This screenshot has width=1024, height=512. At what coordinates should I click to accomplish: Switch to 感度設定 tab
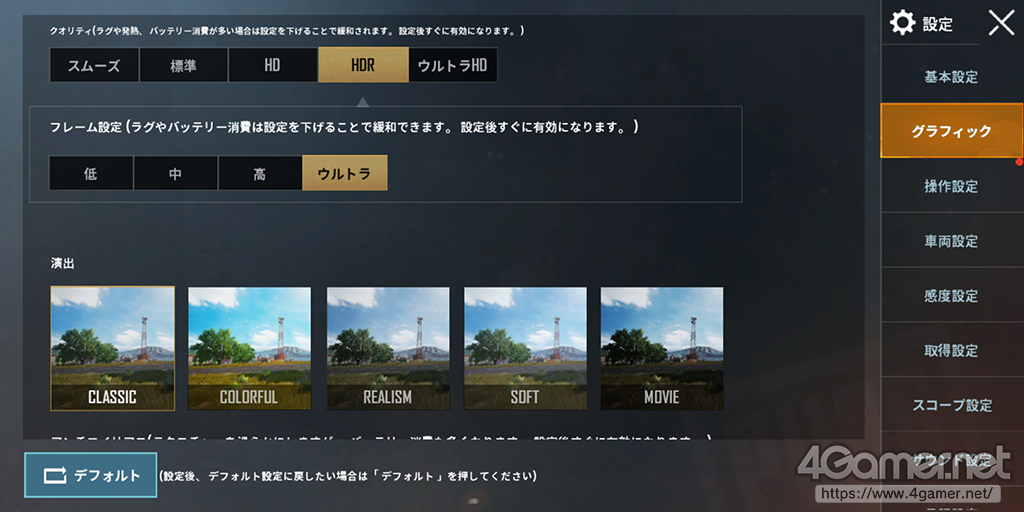[x=952, y=296]
